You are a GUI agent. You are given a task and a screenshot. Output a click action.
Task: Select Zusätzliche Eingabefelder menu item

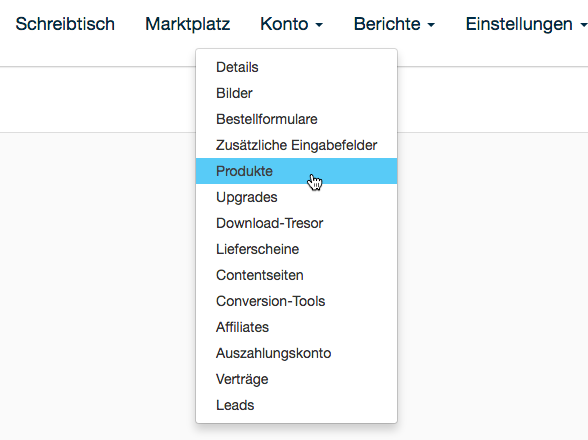(x=296, y=145)
